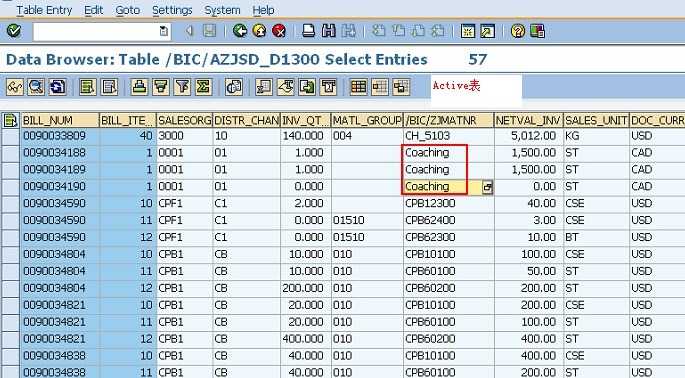The height and width of the screenshot is (378, 685).
Task: Open the value help in selected Coaching cell
Action: coord(487,187)
